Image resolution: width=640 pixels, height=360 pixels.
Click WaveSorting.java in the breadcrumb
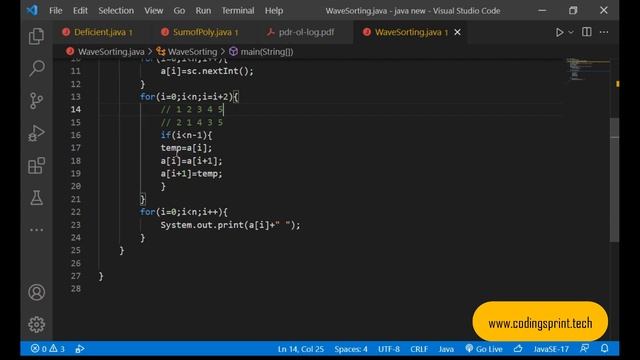pos(111,52)
